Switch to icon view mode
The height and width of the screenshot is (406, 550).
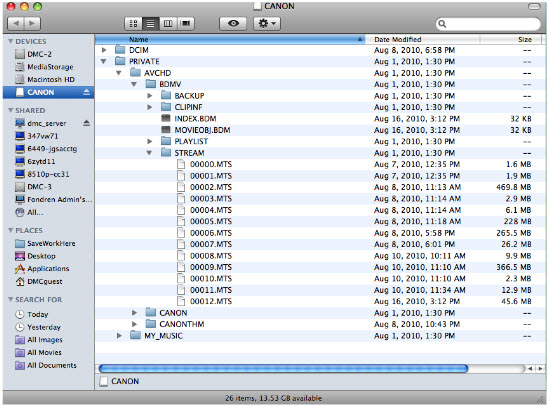tap(133, 24)
